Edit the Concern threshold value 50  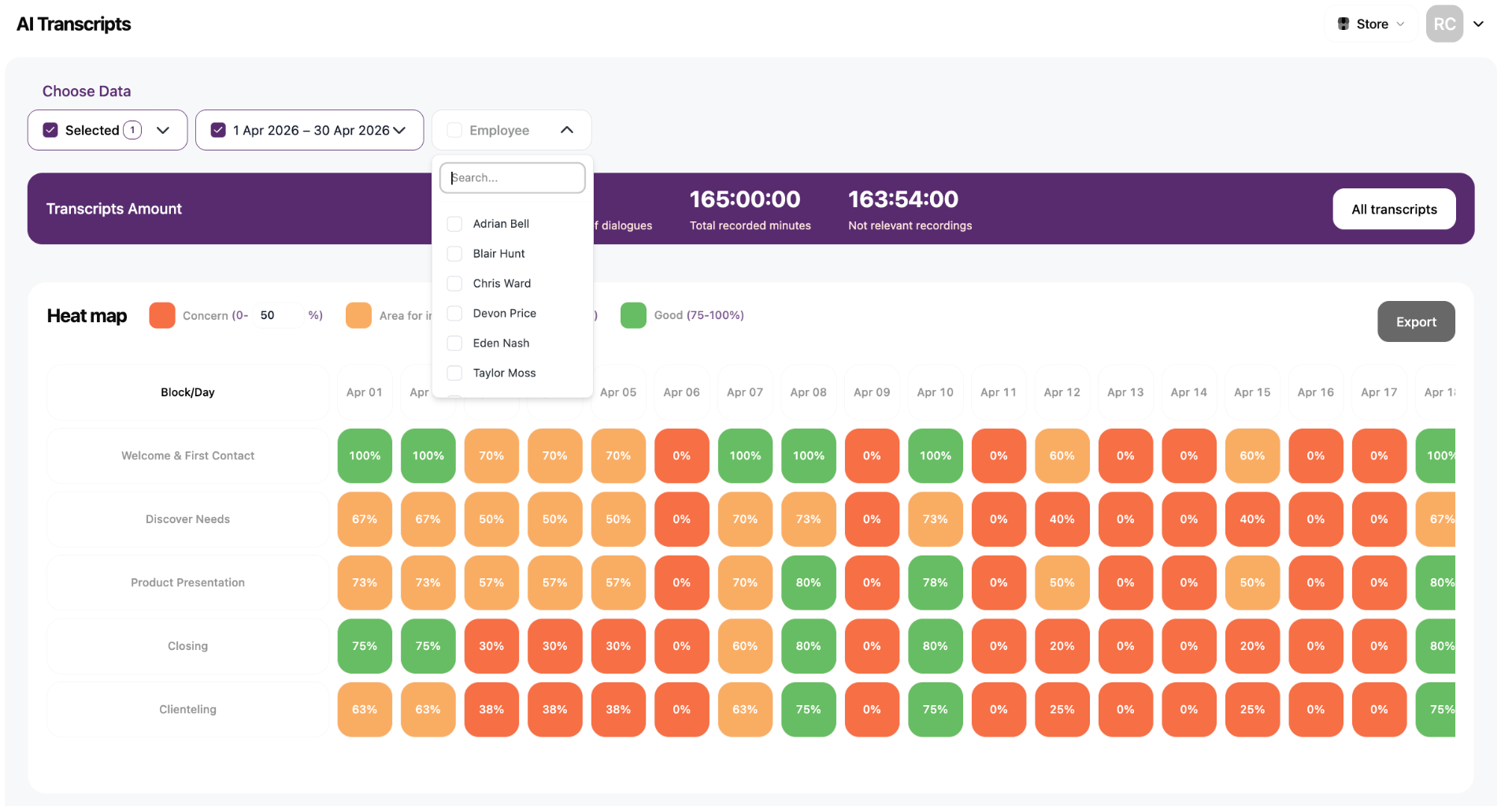(x=276, y=315)
